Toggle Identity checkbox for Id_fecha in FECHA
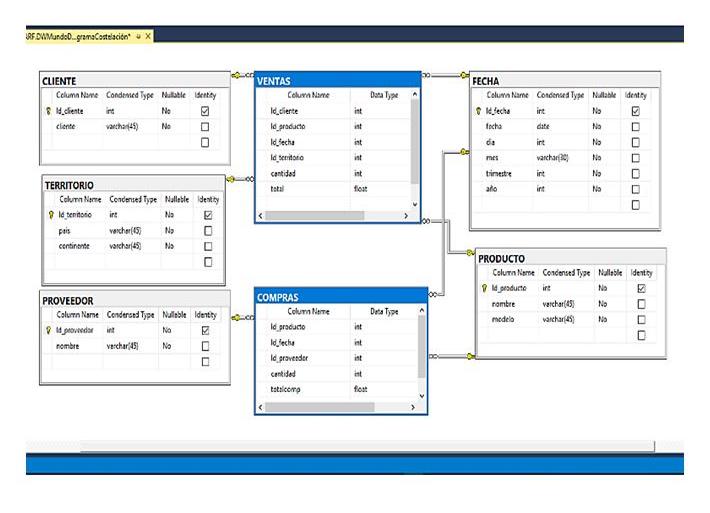Viewport: 710px width, 513px height. coord(636,111)
